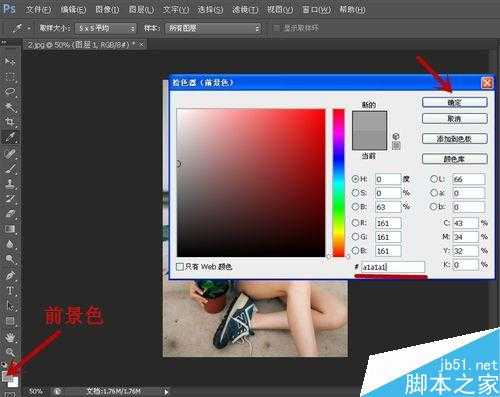Screen dimensions: 500x397
Task: Open the 滤镜(T) menu
Action: coord(245,9)
